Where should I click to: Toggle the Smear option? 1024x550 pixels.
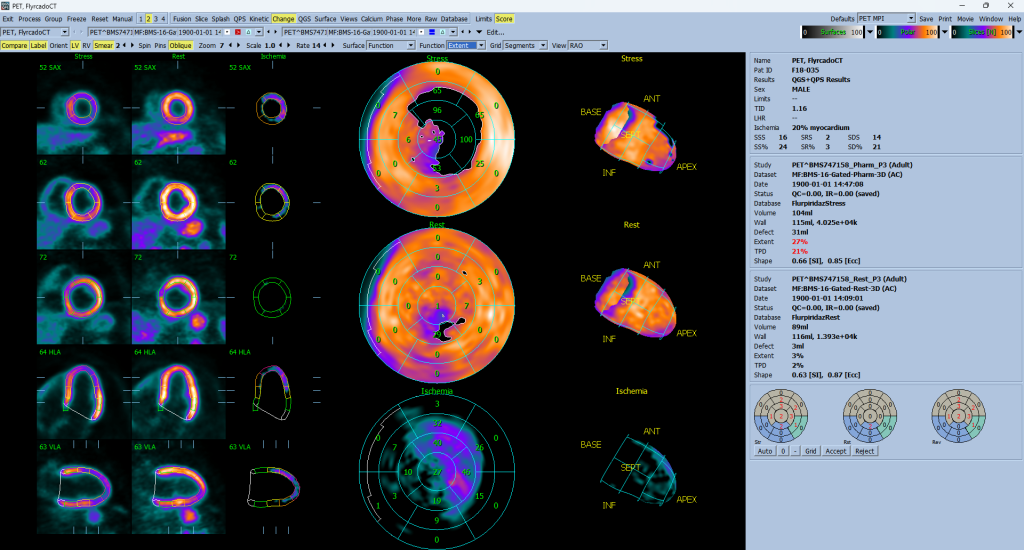103,46
